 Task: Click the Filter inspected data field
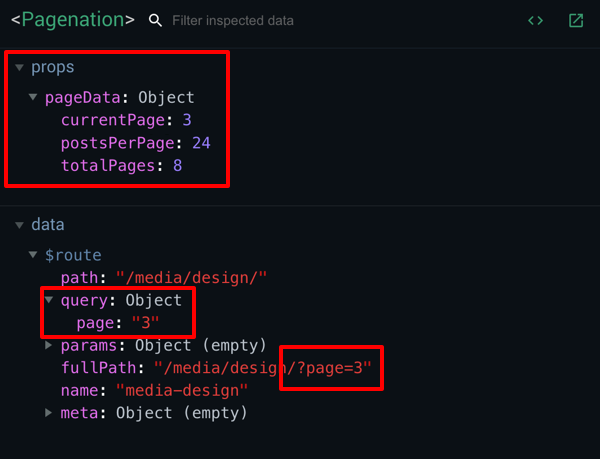(233, 21)
